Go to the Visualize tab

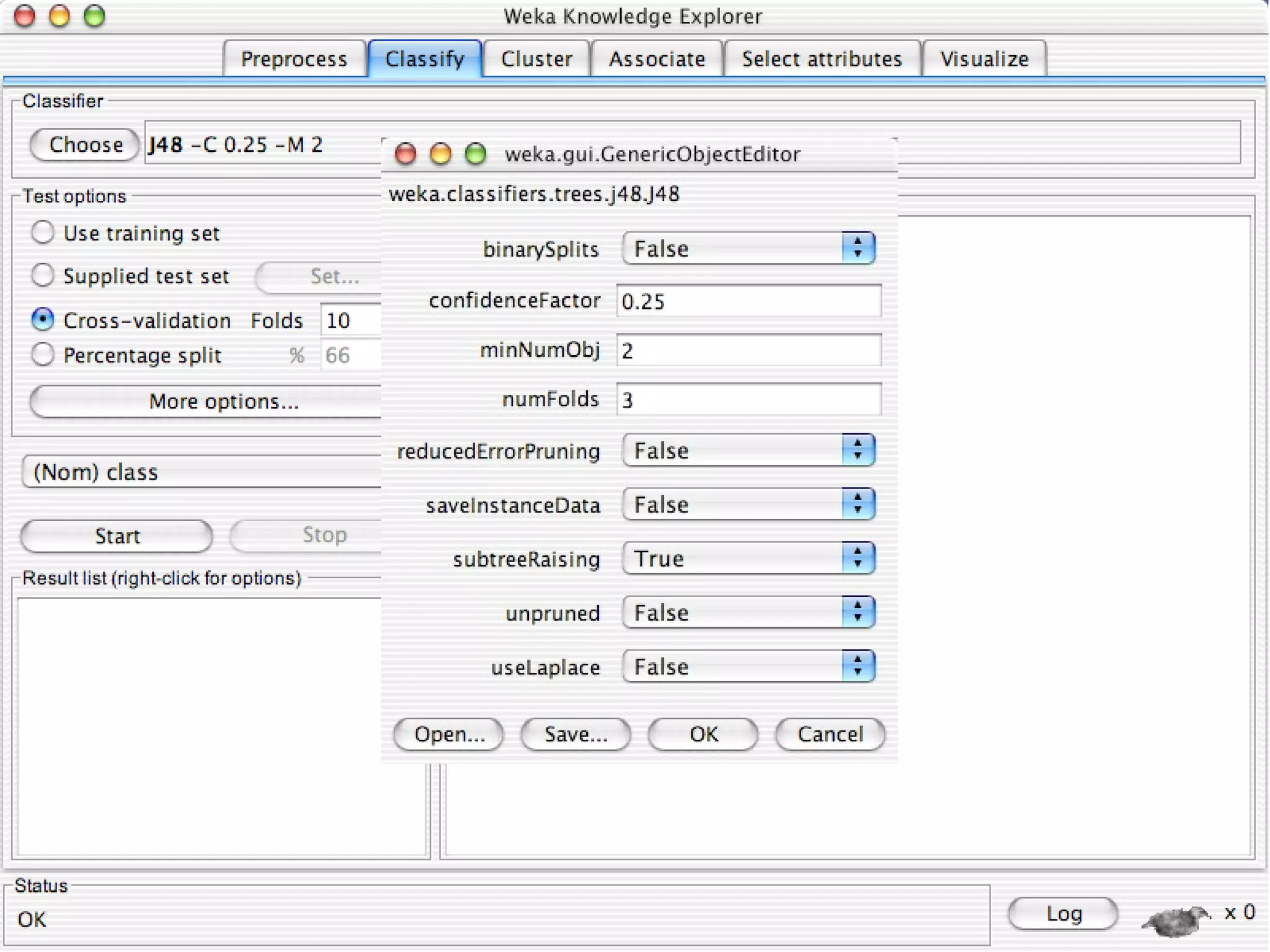[984, 59]
